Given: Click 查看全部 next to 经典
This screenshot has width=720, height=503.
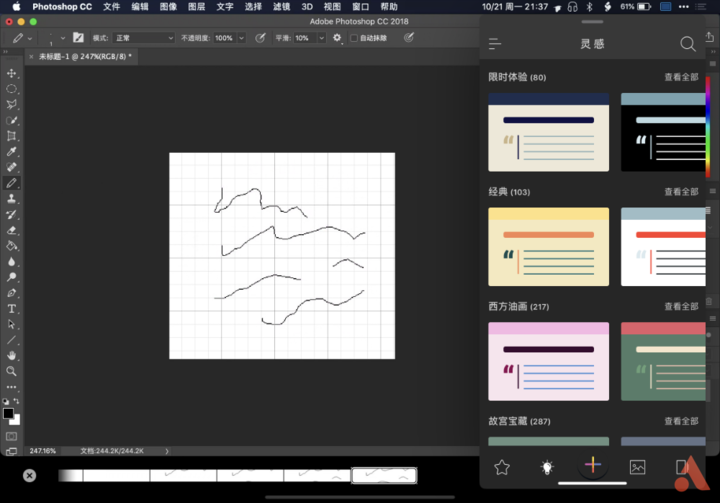Looking at the screenshot, I should 681,192.
